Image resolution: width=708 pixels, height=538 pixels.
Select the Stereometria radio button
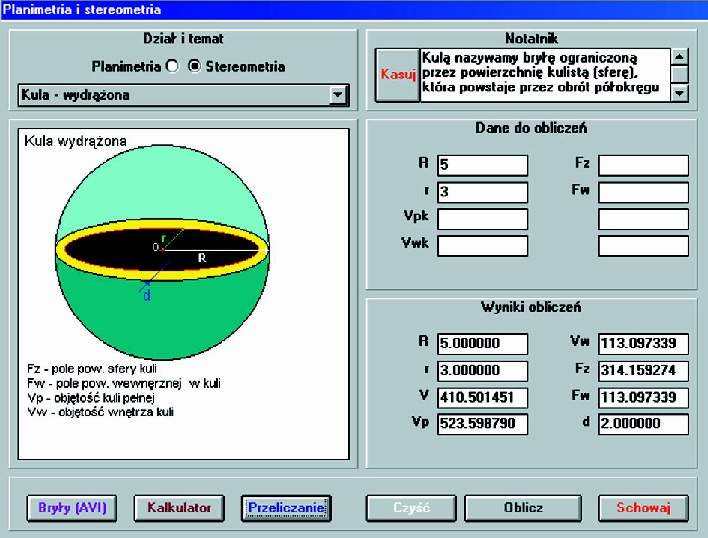pos(194,67)
